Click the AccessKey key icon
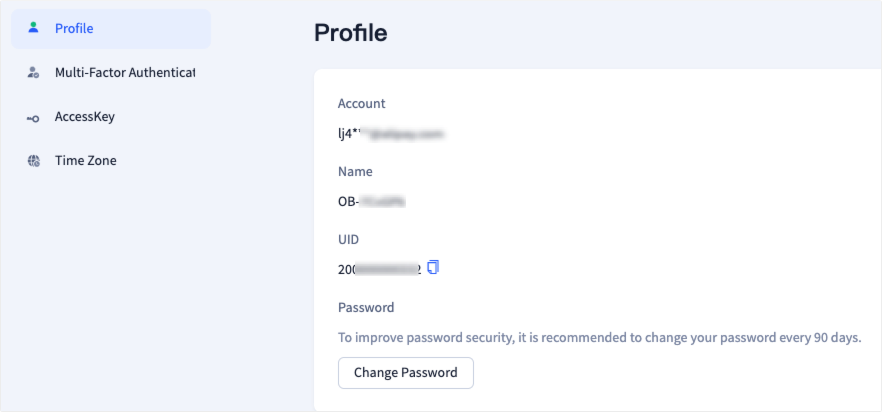The height and width of the screenshot is (412, 882). (33, 117)
